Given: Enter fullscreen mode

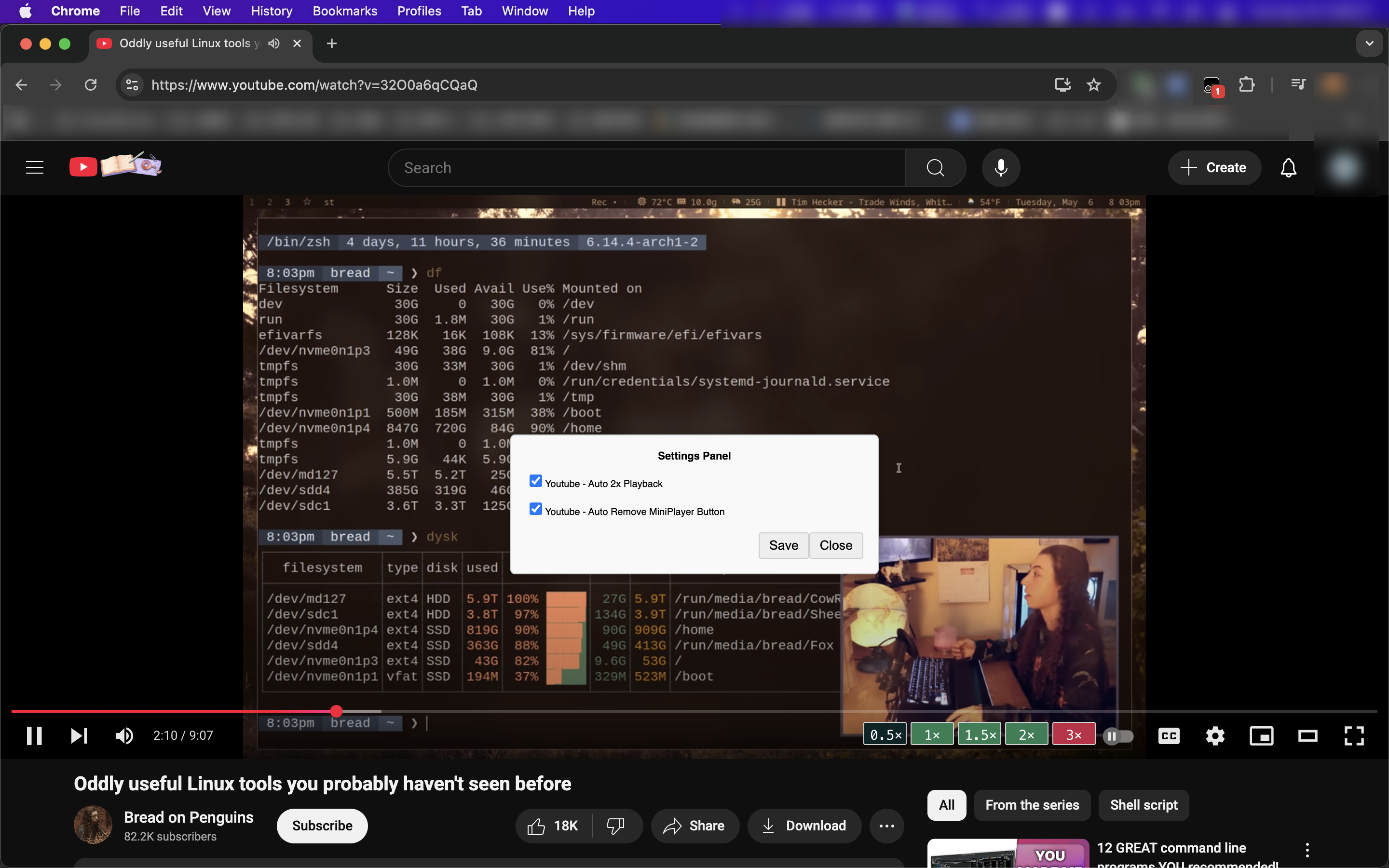Looking at the screenshot, I should click(x=1353, y=735).
